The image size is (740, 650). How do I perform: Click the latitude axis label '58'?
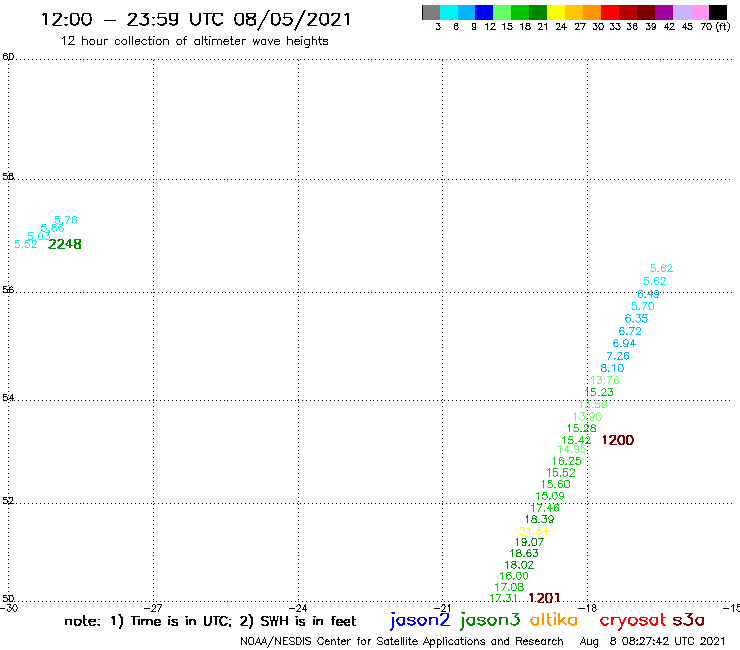point(8,177)
